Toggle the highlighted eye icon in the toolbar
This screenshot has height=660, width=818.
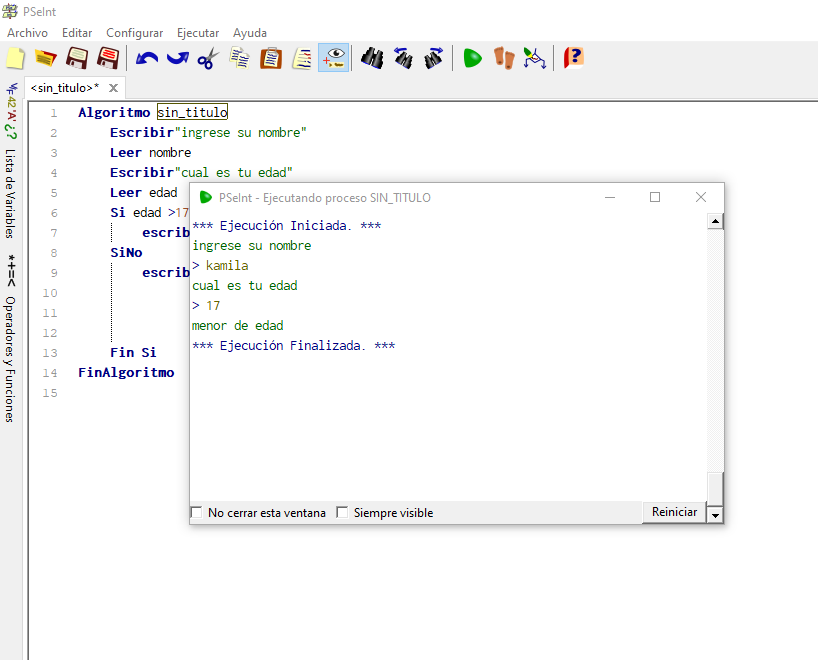(333, 58)
